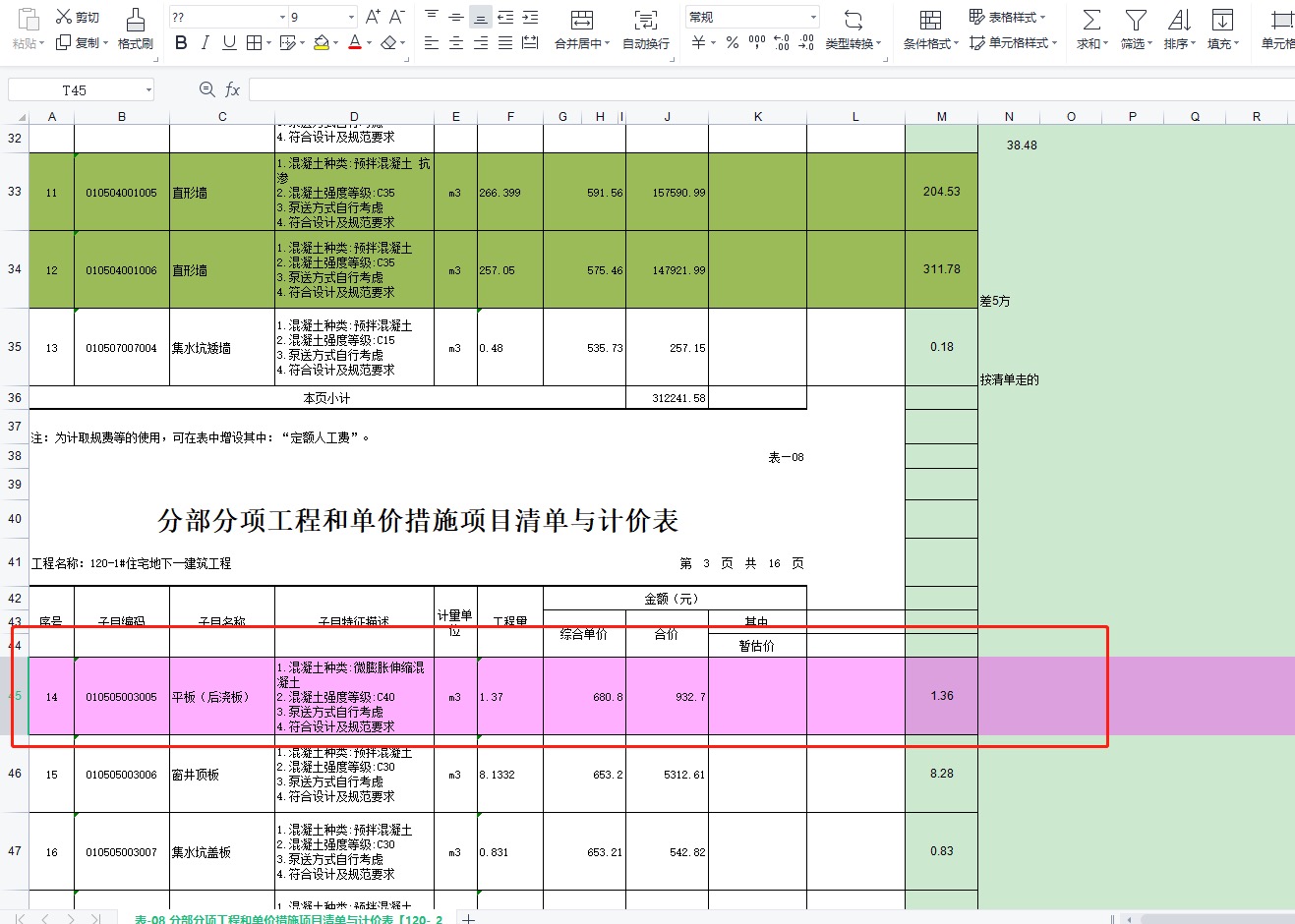Click the eraser clear-formatting icon
1295x924 pixels.
point(388,42)
